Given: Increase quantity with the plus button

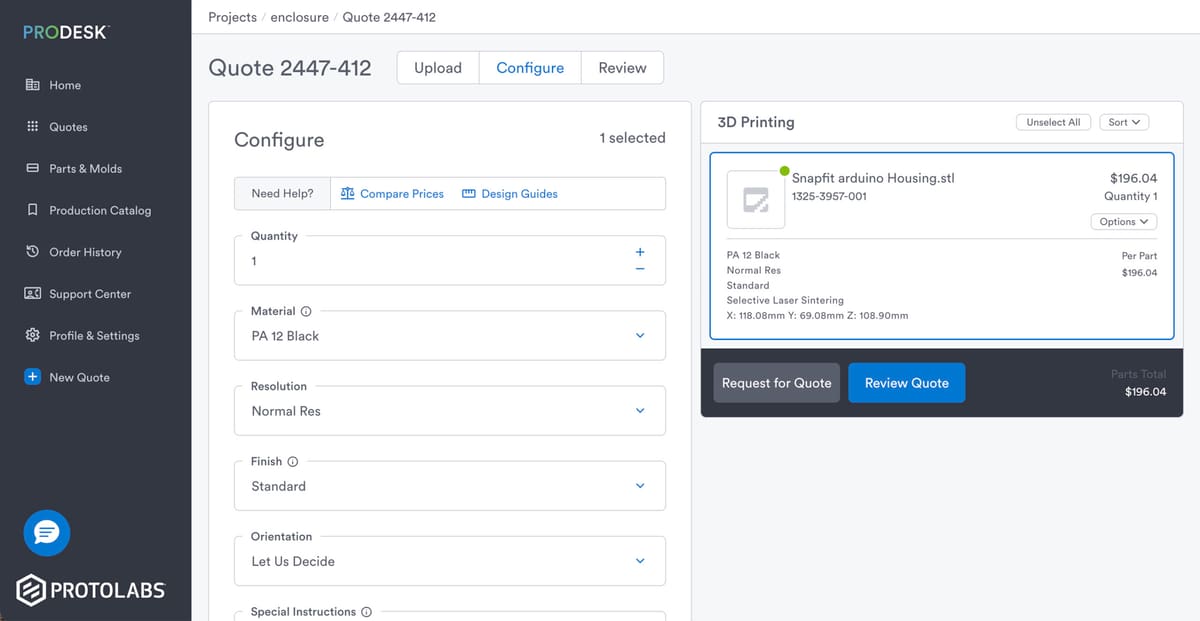Looking at the screenshot, I should pyautogui.click(x=640, y=252).
